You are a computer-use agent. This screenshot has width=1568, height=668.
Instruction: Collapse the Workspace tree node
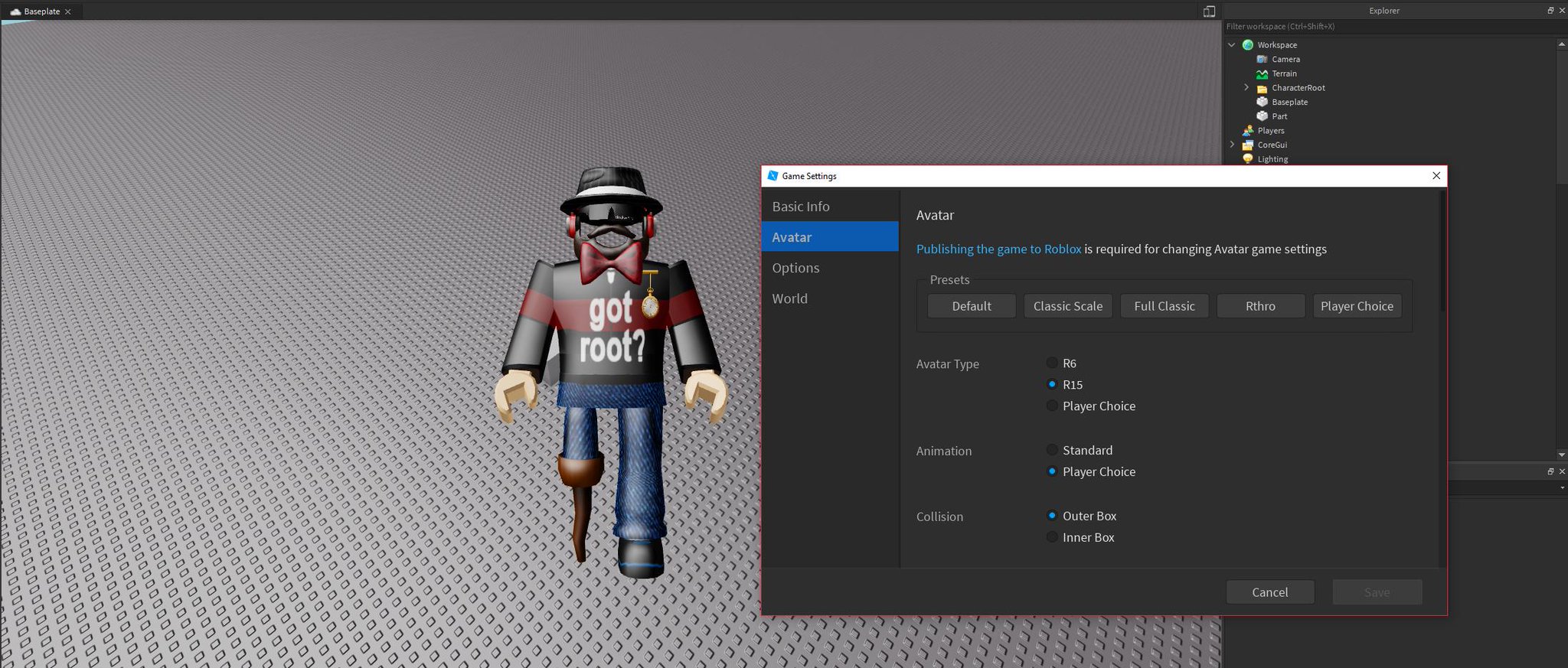click(1232, 45)
